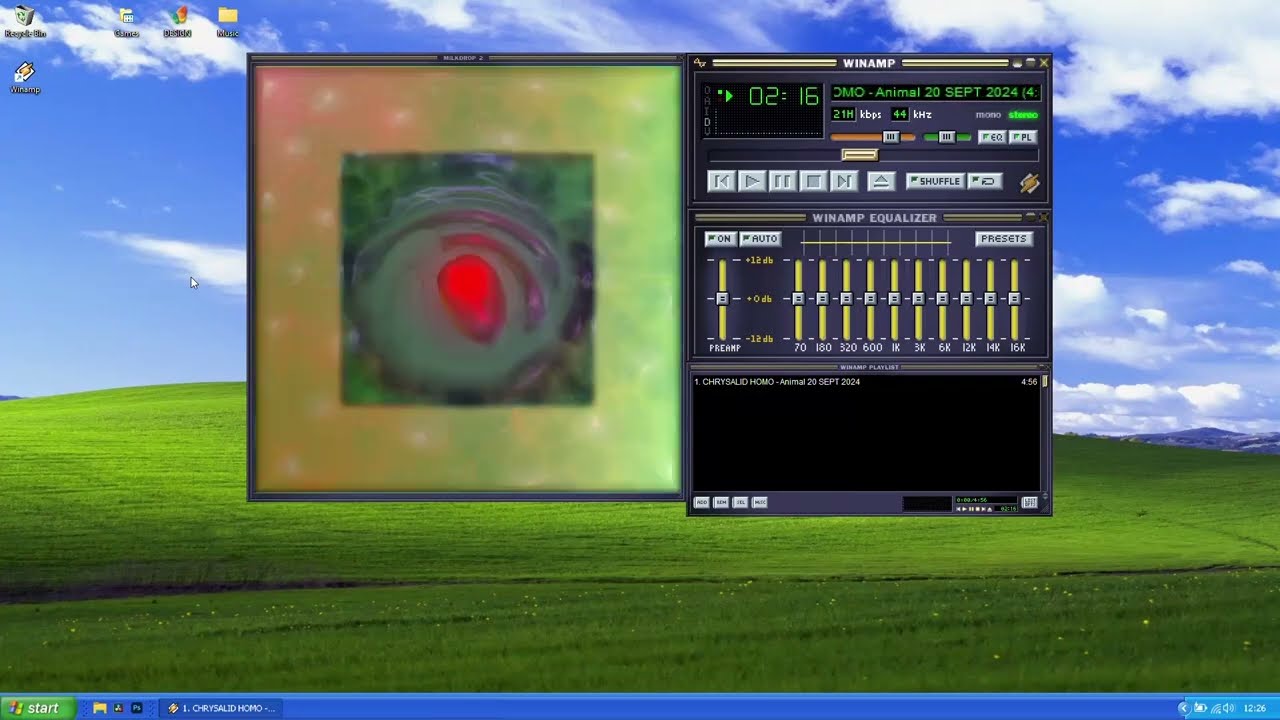
Task: Toggle equalizer AUTO button
Action: coord(761,239)
